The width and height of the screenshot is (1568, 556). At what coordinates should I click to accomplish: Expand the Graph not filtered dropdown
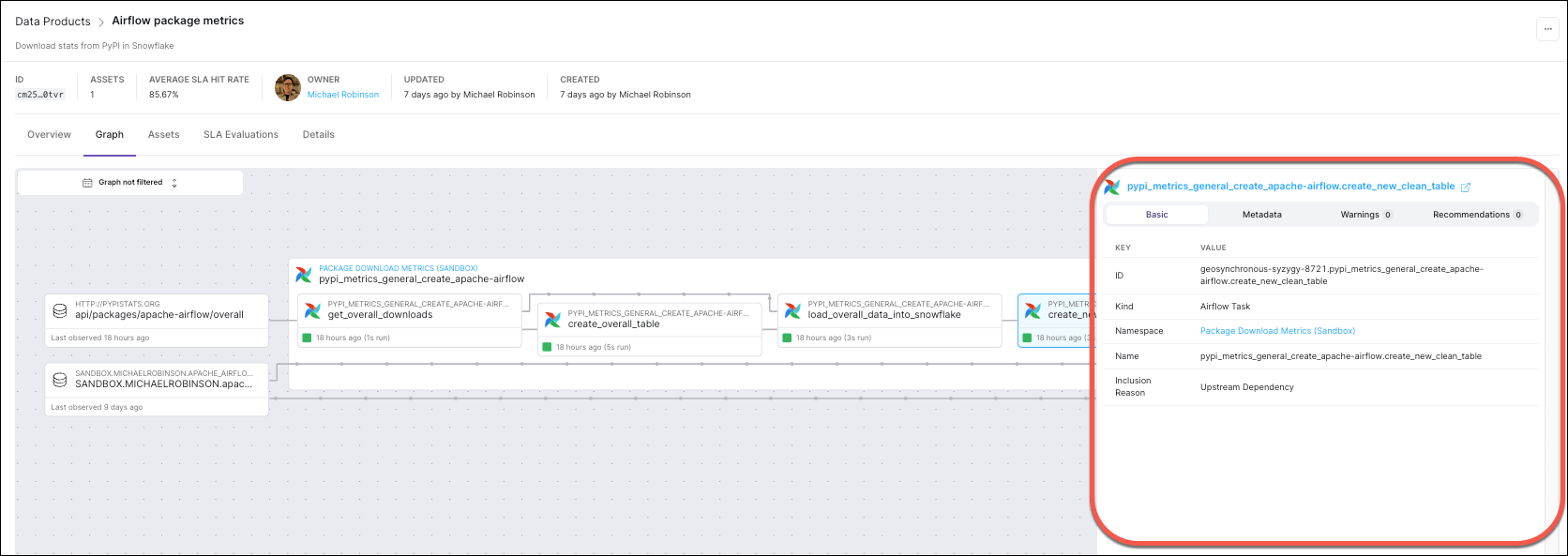pyautogui.click(x=130, y=183)
